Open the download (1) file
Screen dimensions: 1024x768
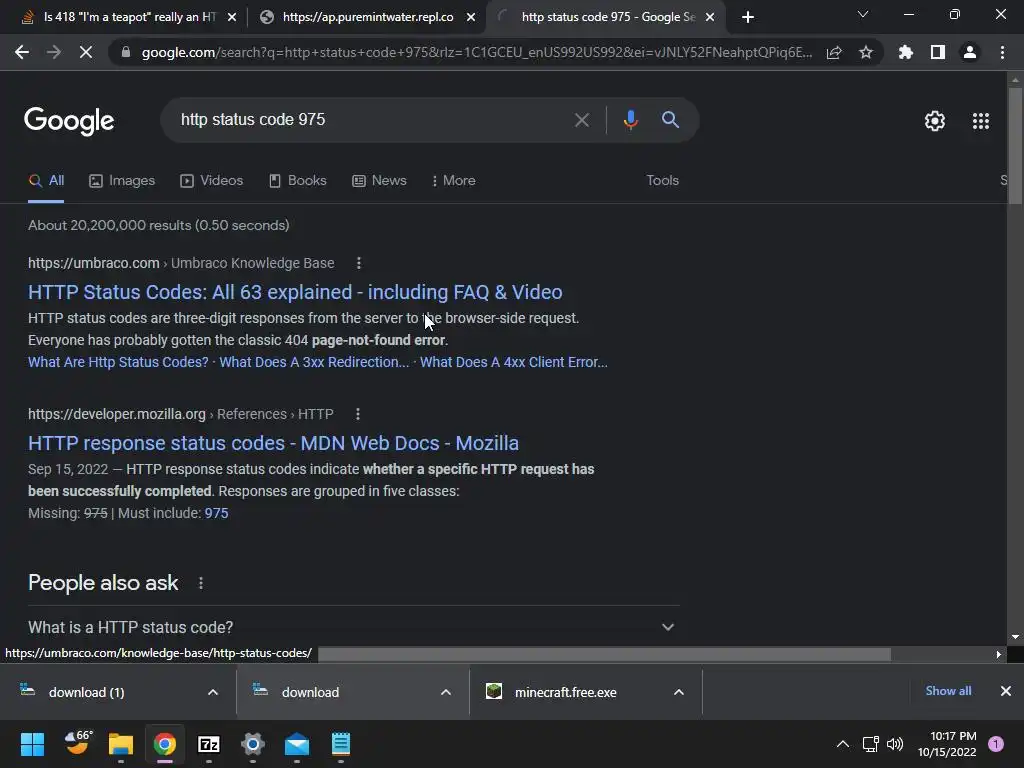click(x=86, y=692)
